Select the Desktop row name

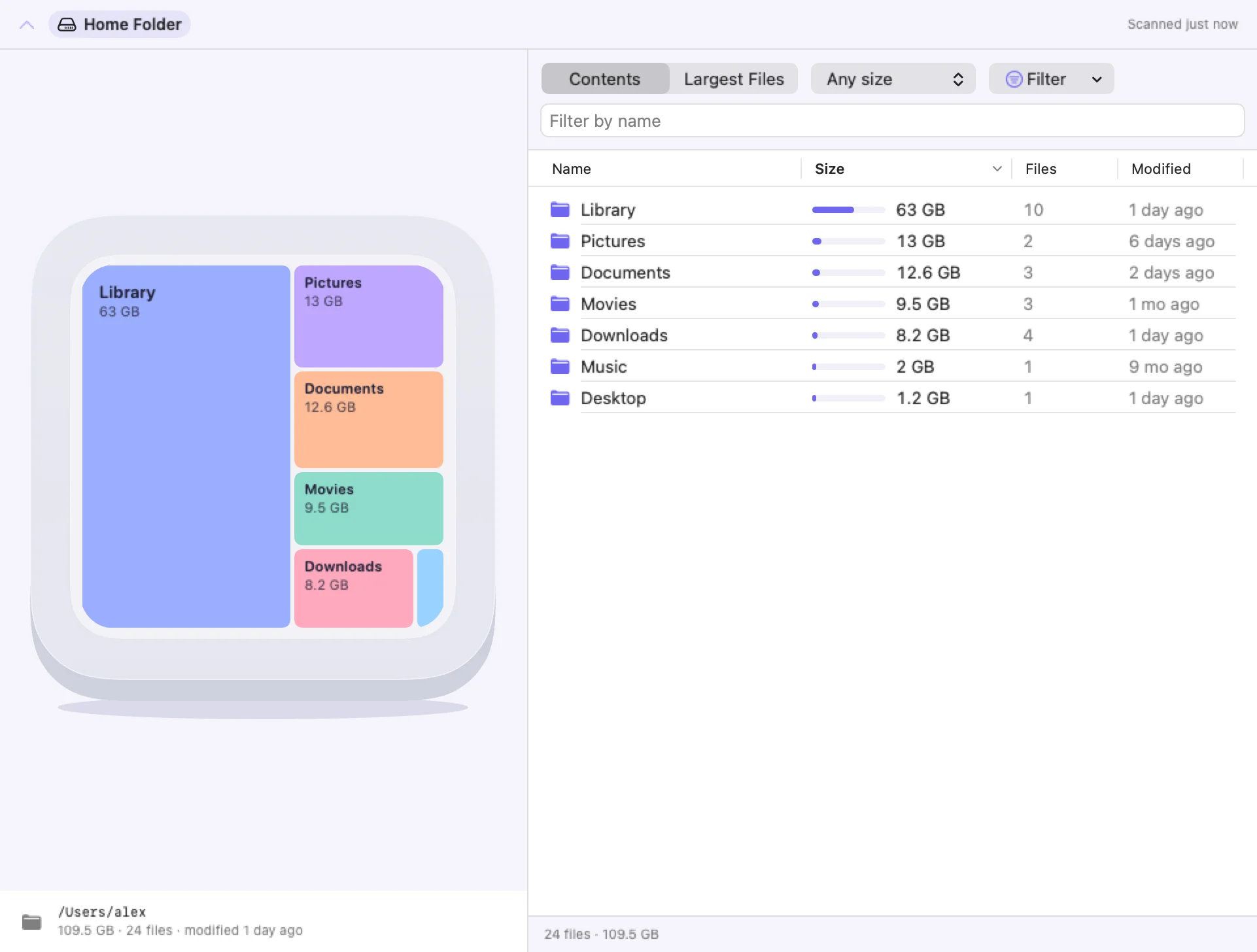613,398
